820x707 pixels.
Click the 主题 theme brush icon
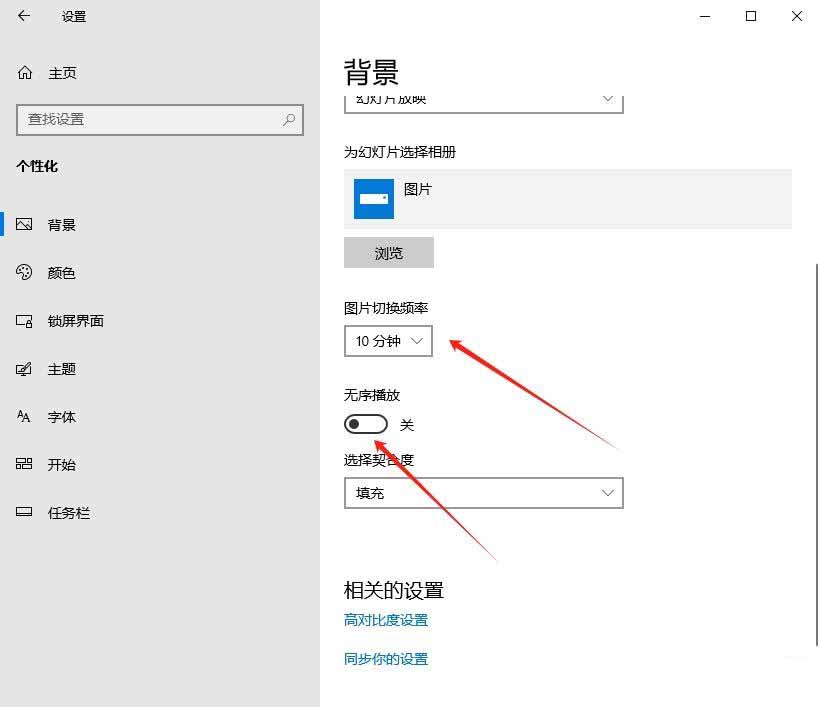tap(24, 369)
